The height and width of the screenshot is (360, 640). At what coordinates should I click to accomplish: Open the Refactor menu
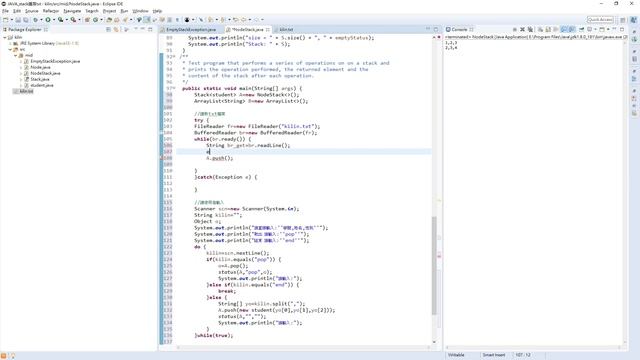pos(51,11)
